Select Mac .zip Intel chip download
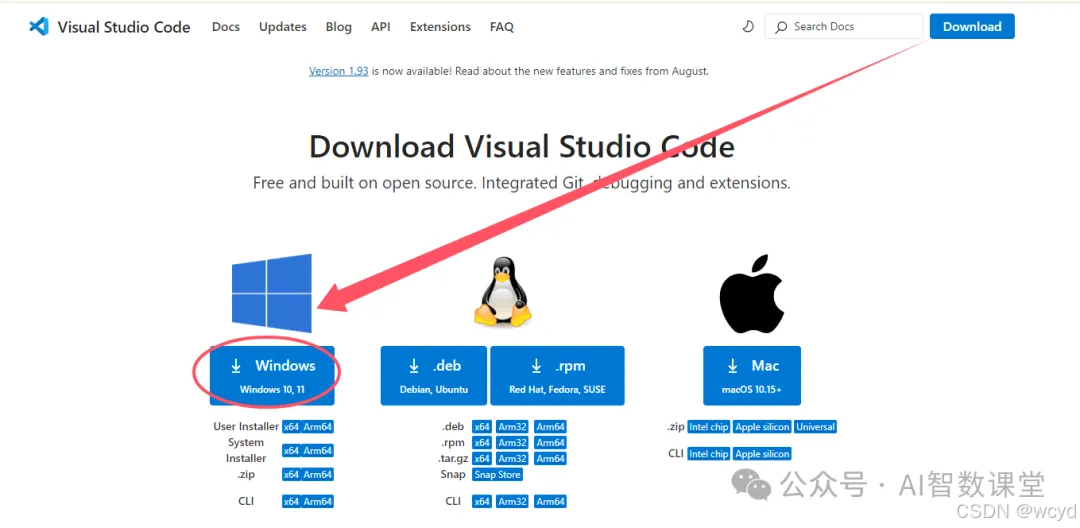Viewport: 1080px width, 528px height. (709, 427)
